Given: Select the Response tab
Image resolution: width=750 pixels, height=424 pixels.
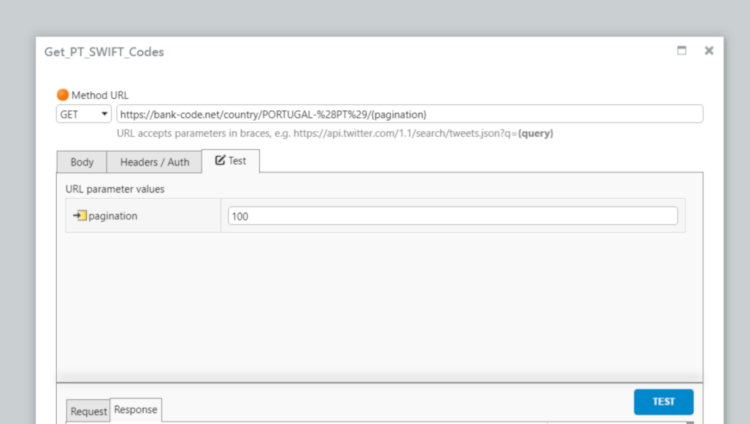Looking at the screenshot, I should click(136, 410).
